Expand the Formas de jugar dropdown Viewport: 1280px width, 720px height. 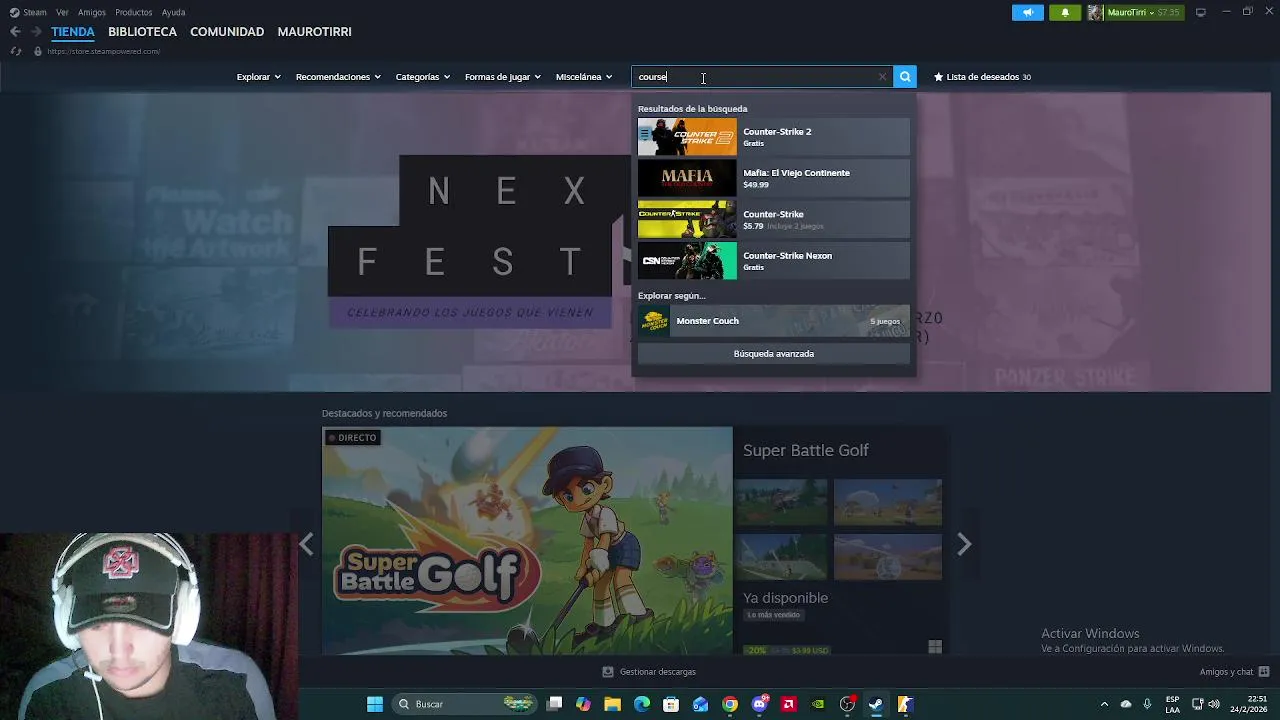pyautogui.click(x=502, y=77)
